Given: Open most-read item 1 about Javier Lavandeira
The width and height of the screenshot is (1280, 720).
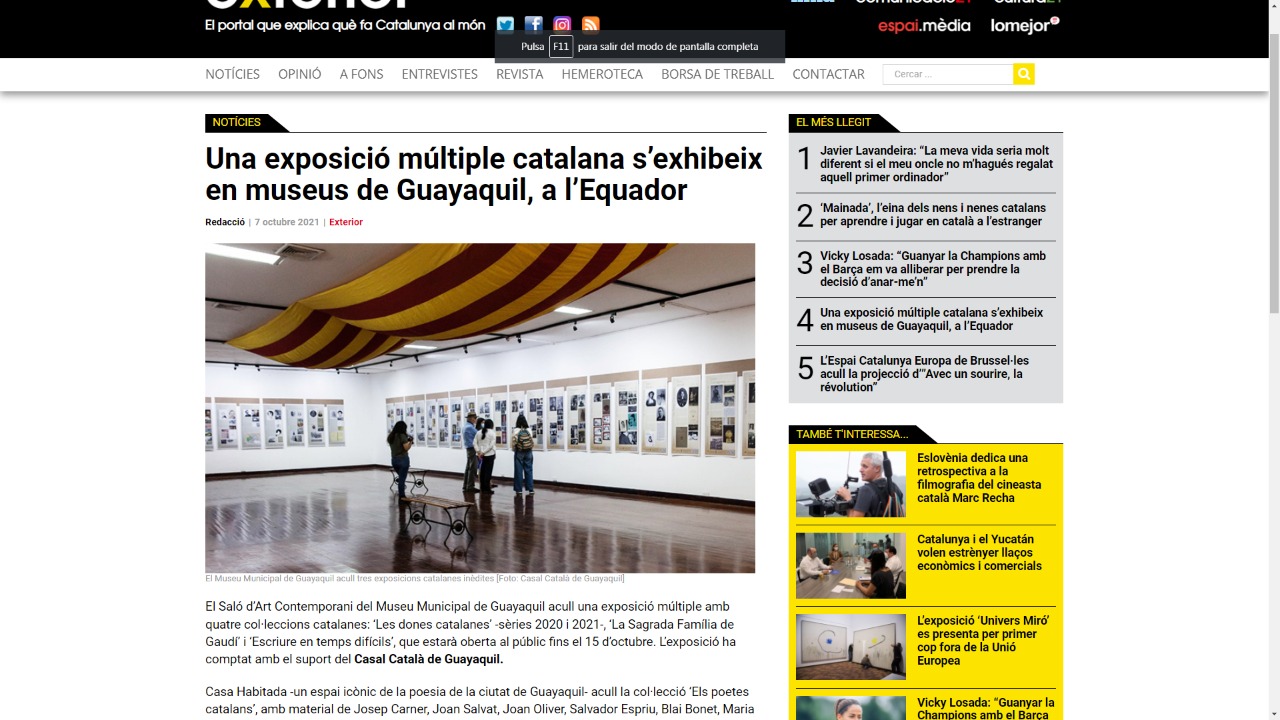Looking at the screenshot, I should click(x=936, y=164).
